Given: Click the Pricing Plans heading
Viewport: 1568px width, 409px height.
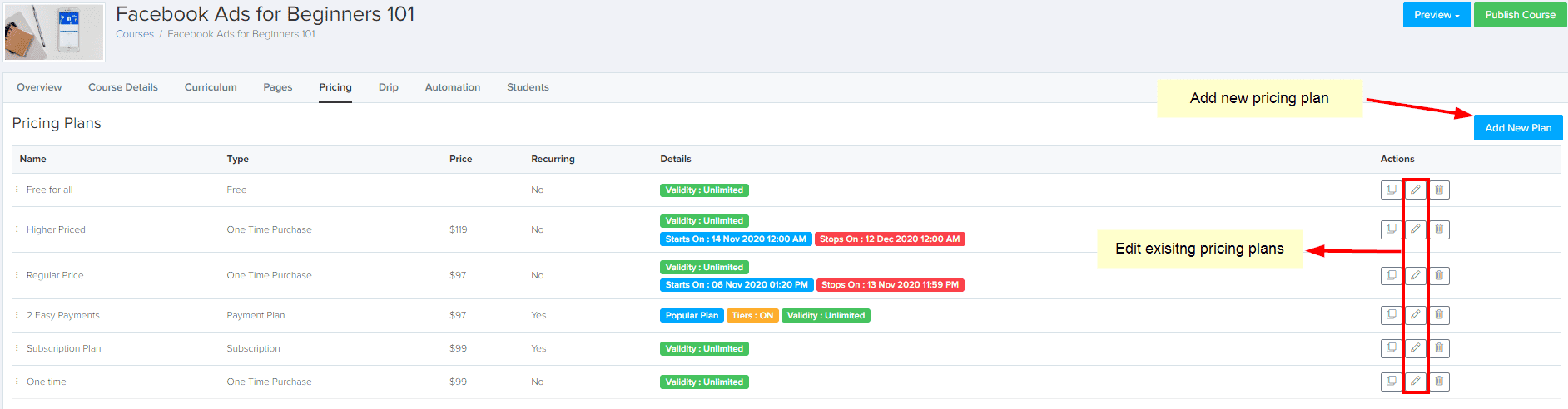Looking at the screenshot, I should (57, 123).
